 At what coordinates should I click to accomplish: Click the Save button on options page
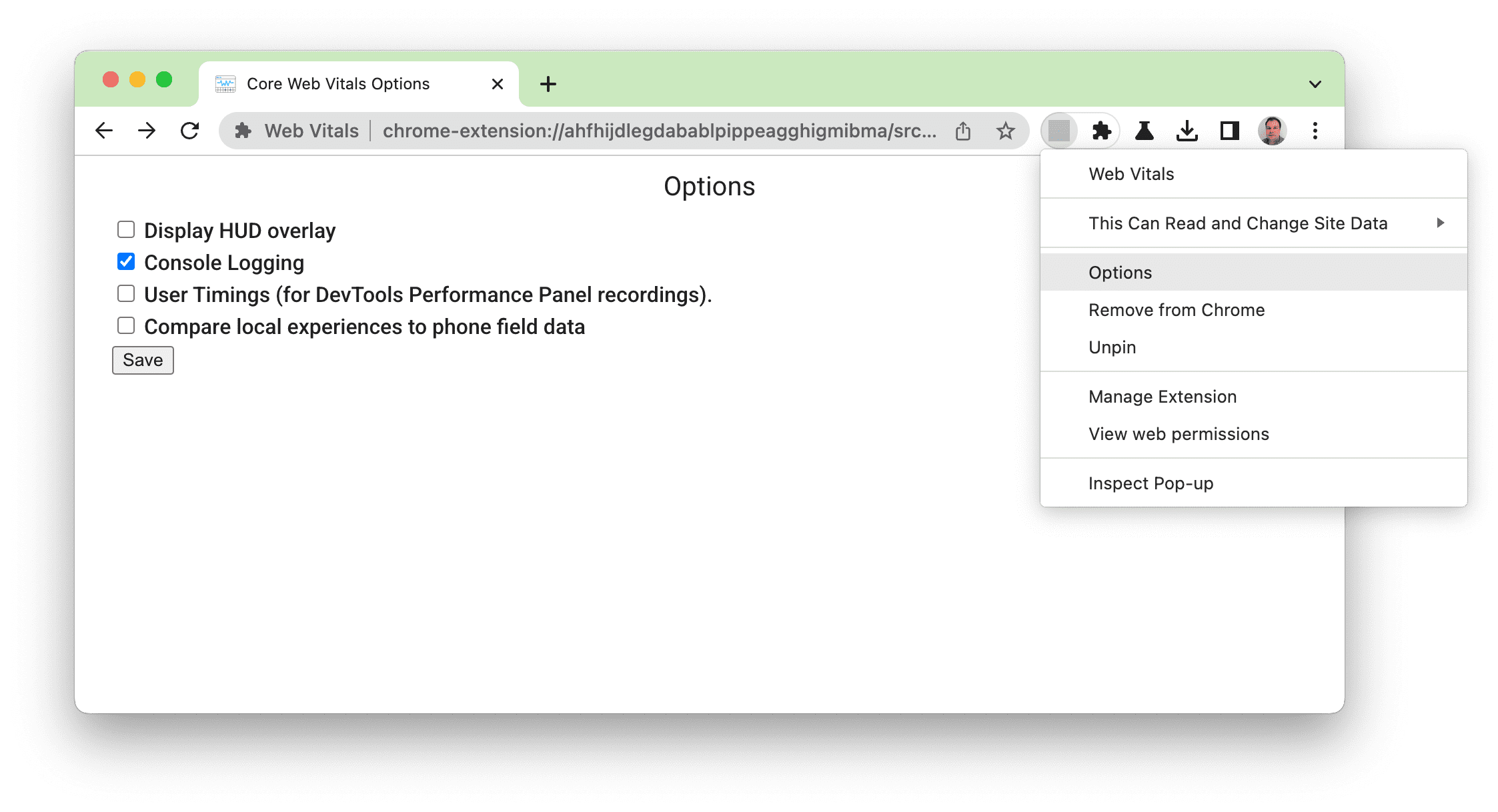click(143, 360)
